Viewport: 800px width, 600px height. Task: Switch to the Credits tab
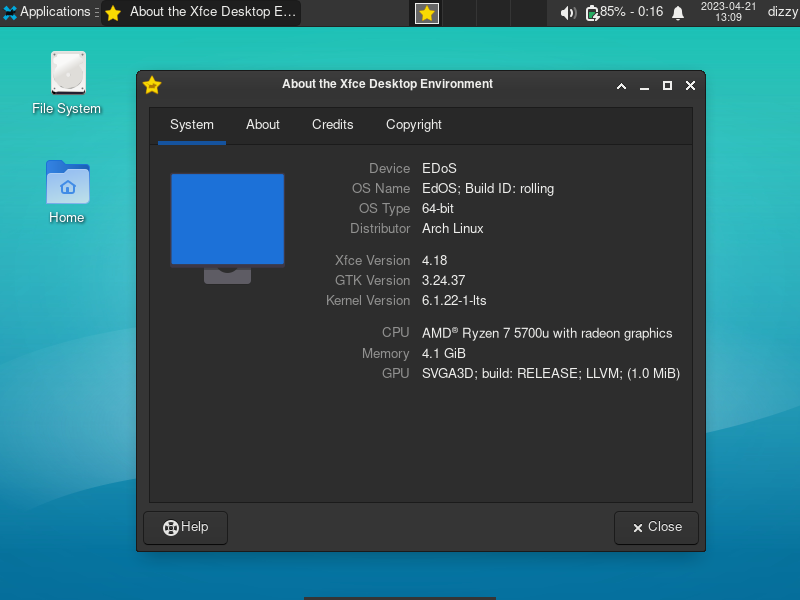[x=333, y=125]
